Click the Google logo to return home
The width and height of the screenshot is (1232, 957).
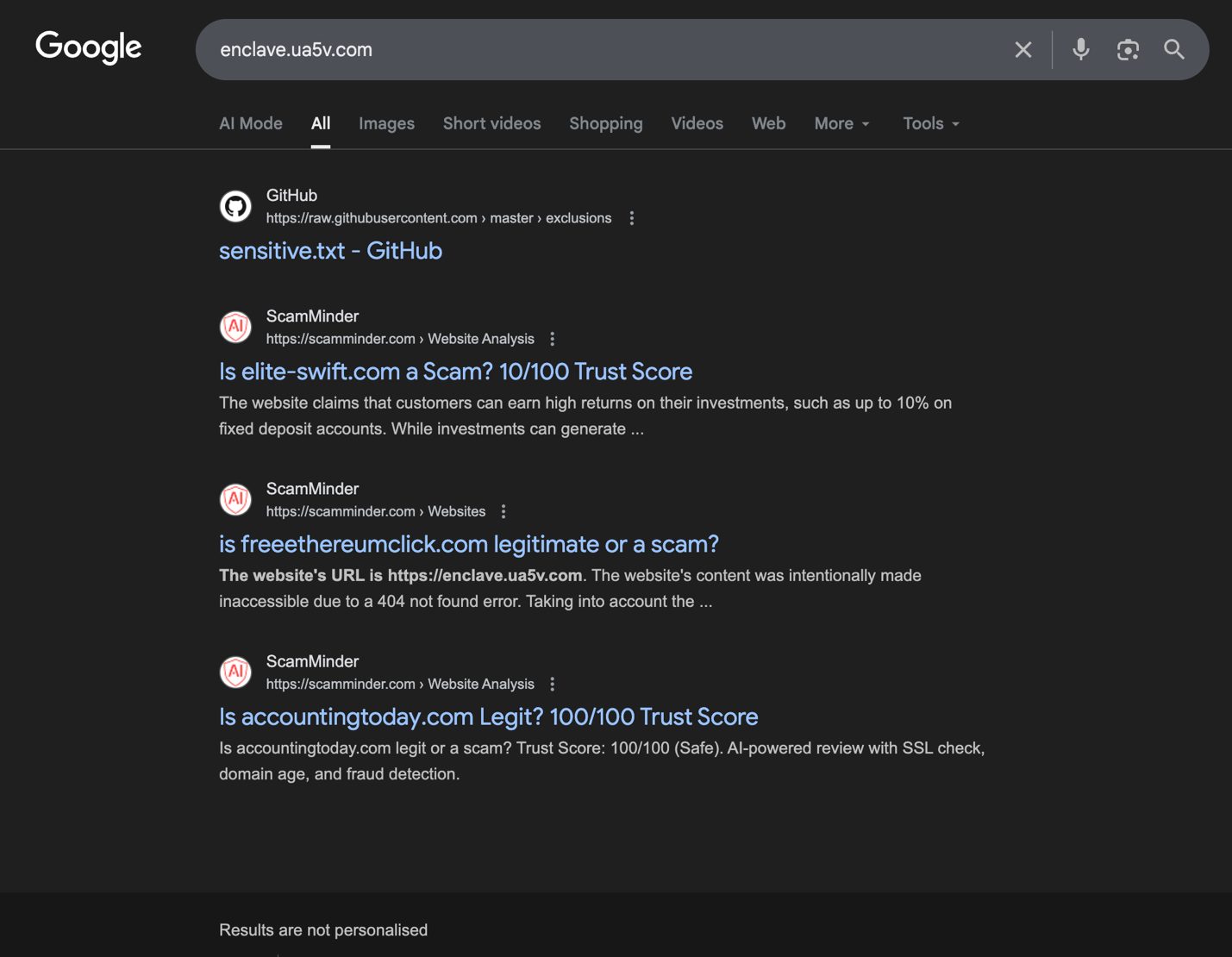click(x=88, y=47)
